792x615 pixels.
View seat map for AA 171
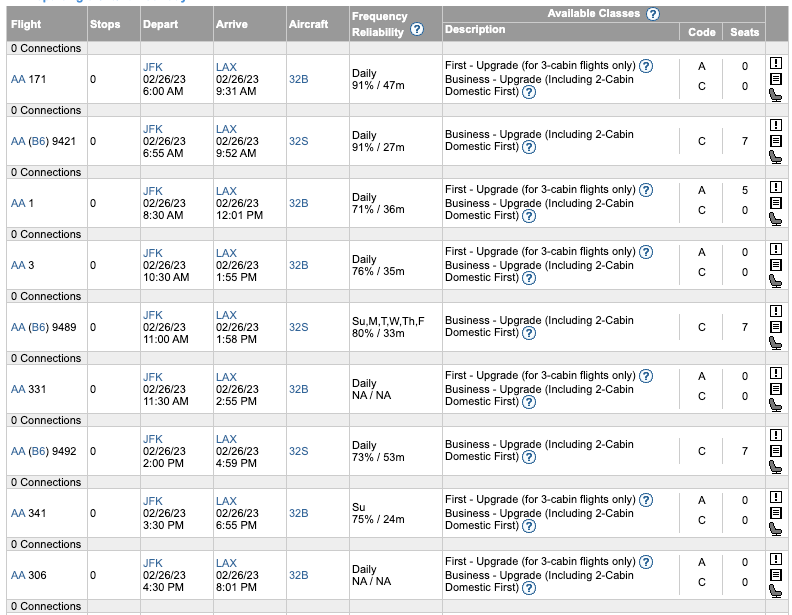click(x=775, y=95)
